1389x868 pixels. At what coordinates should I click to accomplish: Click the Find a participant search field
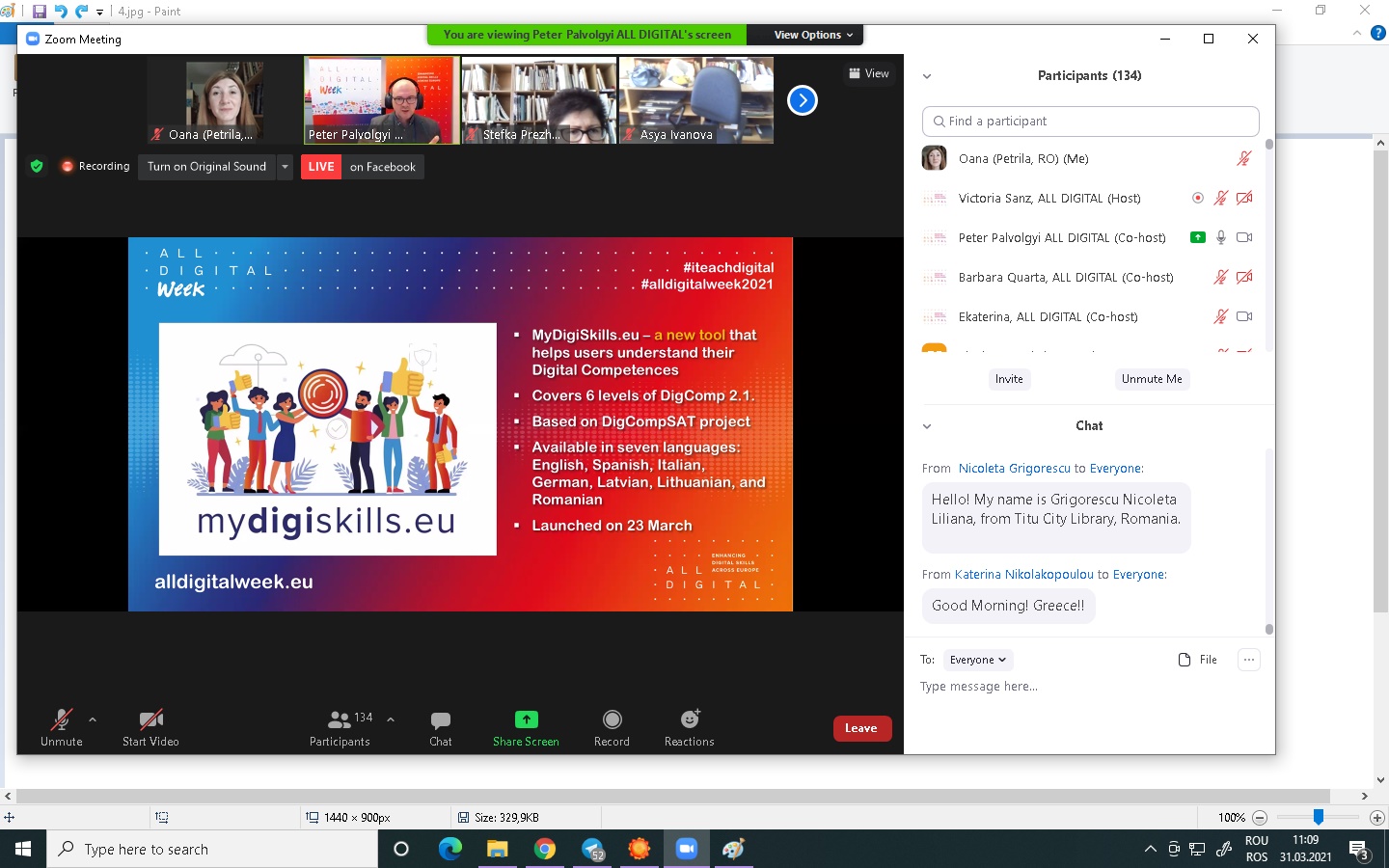[1090, 122]
